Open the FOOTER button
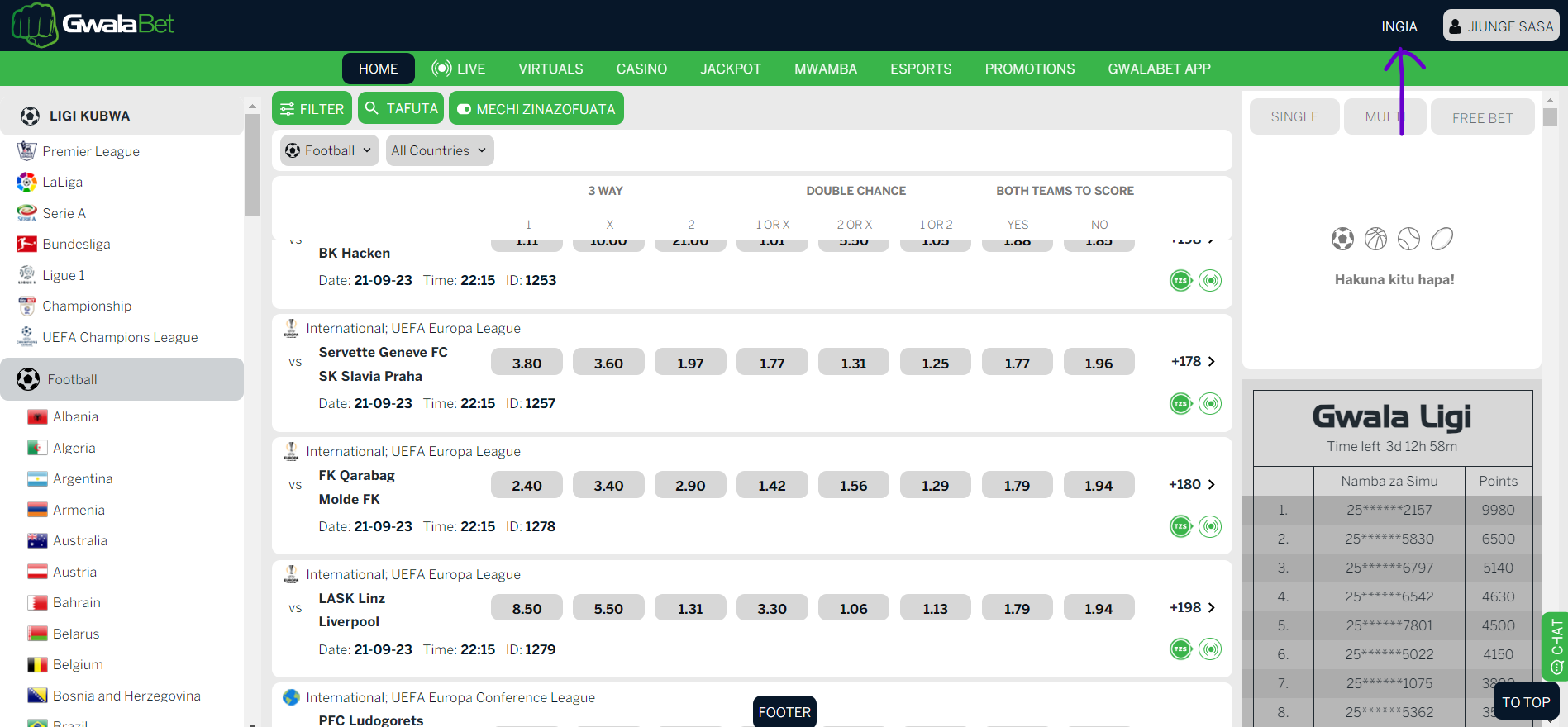 (784, 711)
